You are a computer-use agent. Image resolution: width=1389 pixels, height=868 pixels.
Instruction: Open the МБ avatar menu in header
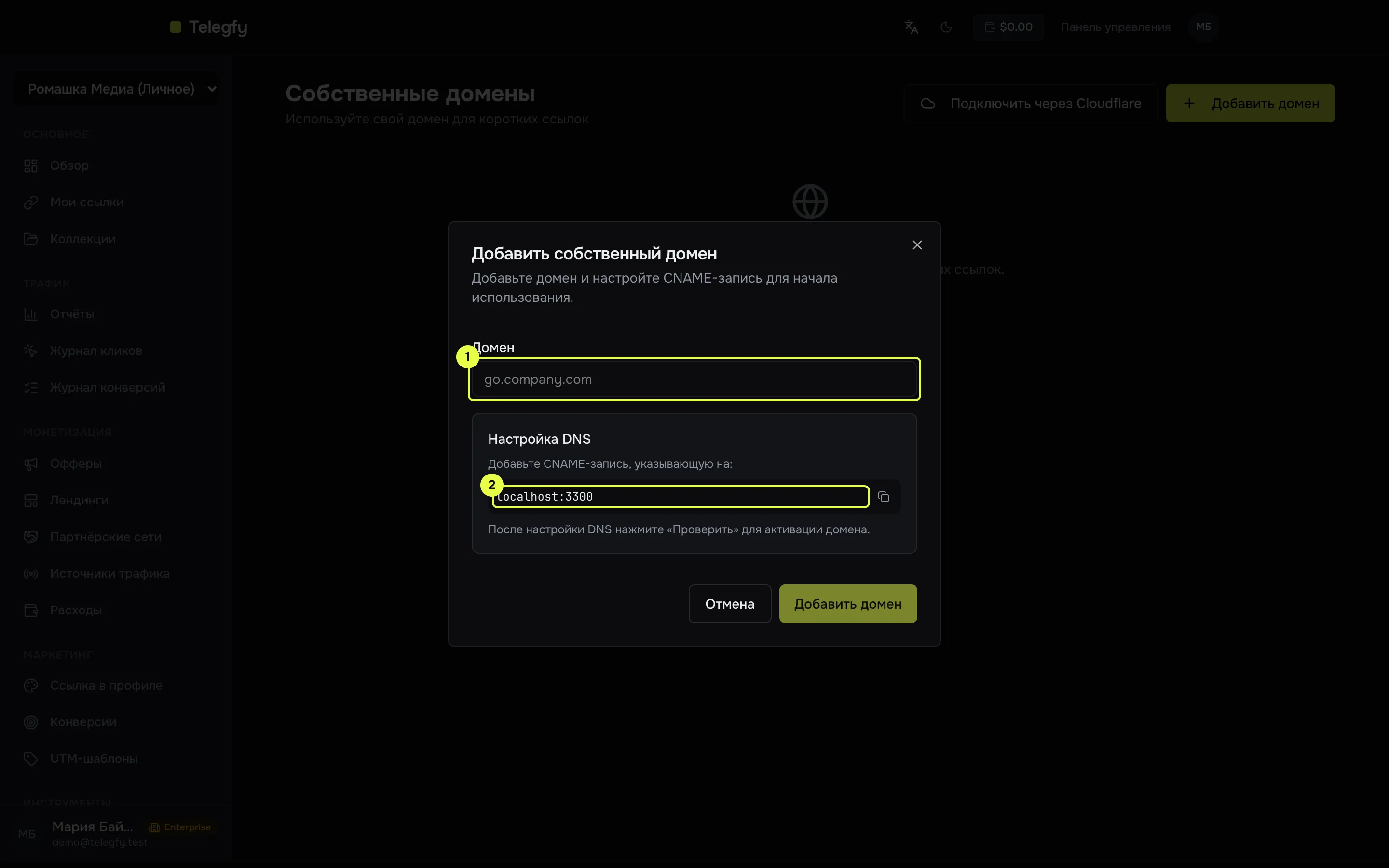[x=1204, y=27]
